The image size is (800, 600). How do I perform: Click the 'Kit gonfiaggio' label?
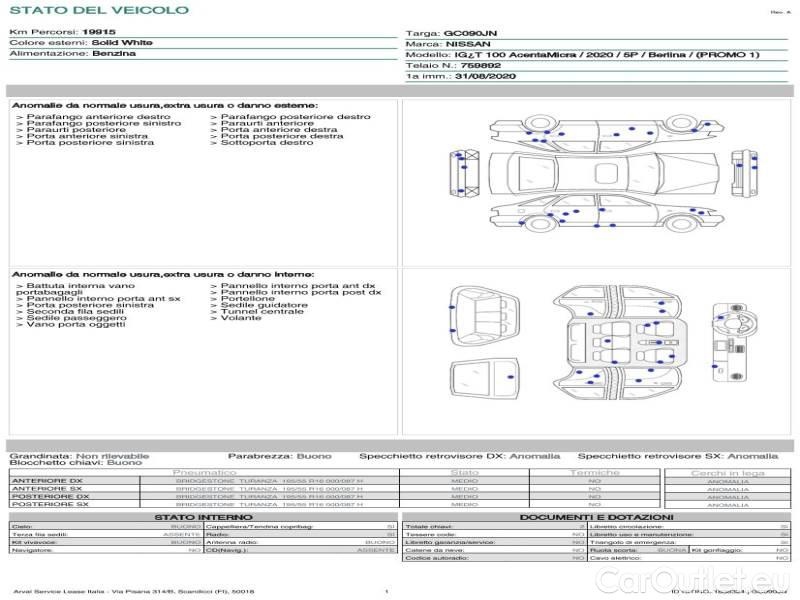(717, 551)
